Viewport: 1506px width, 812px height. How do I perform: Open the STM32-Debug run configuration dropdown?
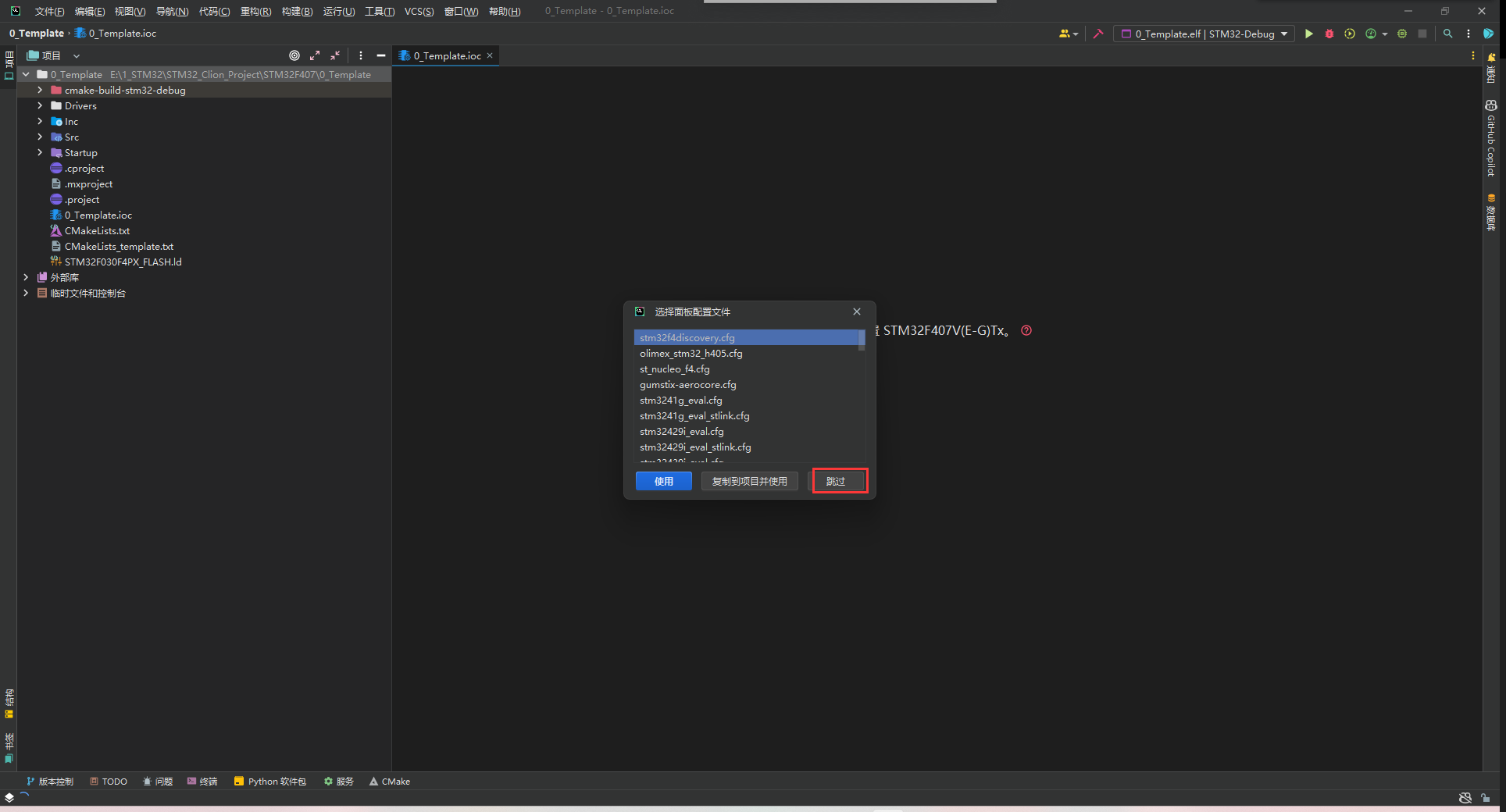1284,34
